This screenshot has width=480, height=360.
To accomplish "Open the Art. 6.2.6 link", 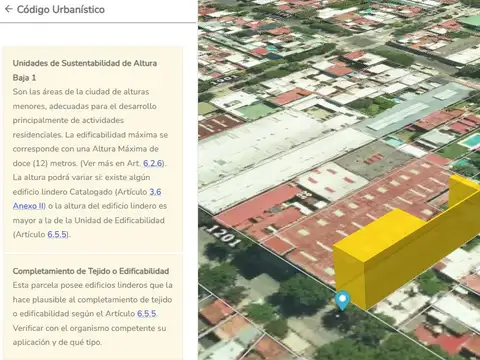I will pos(153,163).
